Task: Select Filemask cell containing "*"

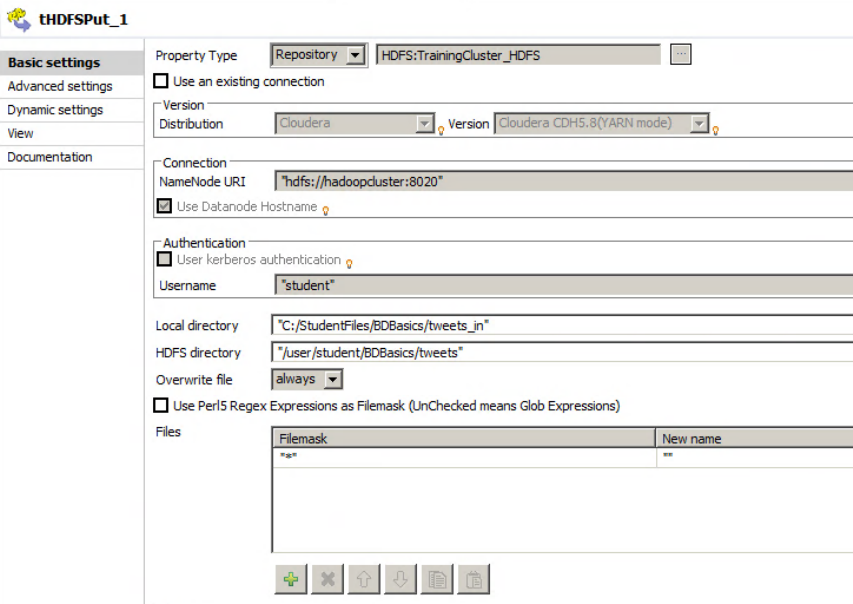Action: [464, 457]
